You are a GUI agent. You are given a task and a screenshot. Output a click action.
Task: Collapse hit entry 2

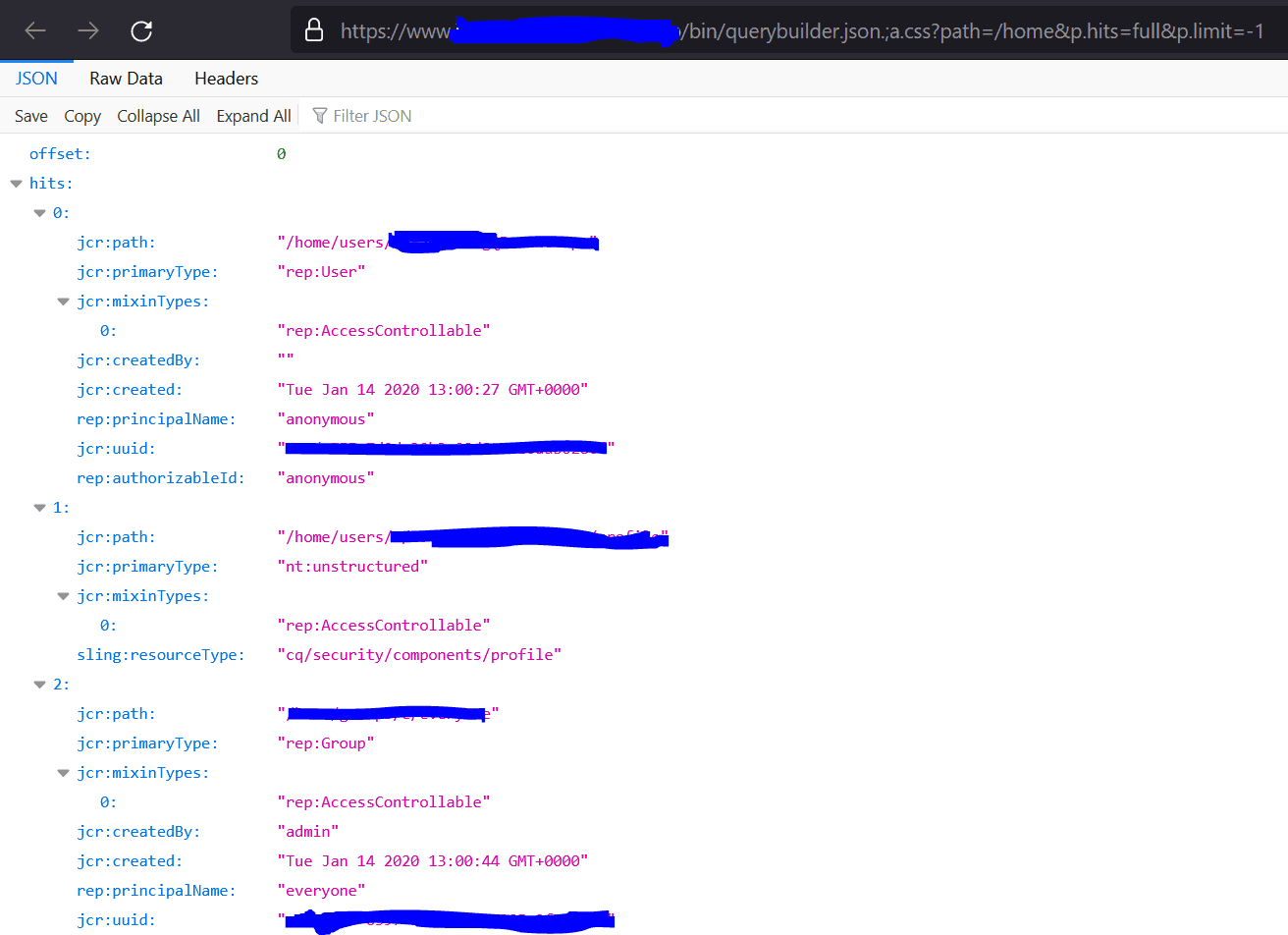coord(39,684)
